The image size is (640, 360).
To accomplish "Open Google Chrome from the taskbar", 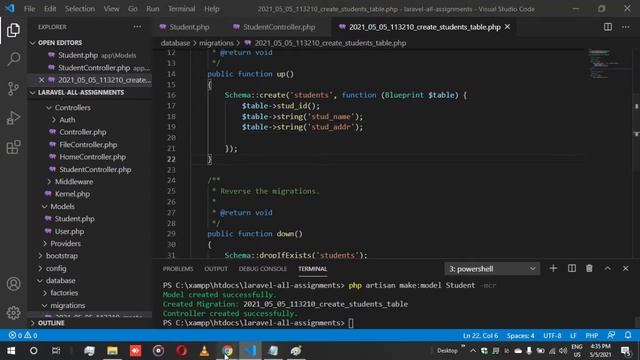I will (x=227, y=351).
